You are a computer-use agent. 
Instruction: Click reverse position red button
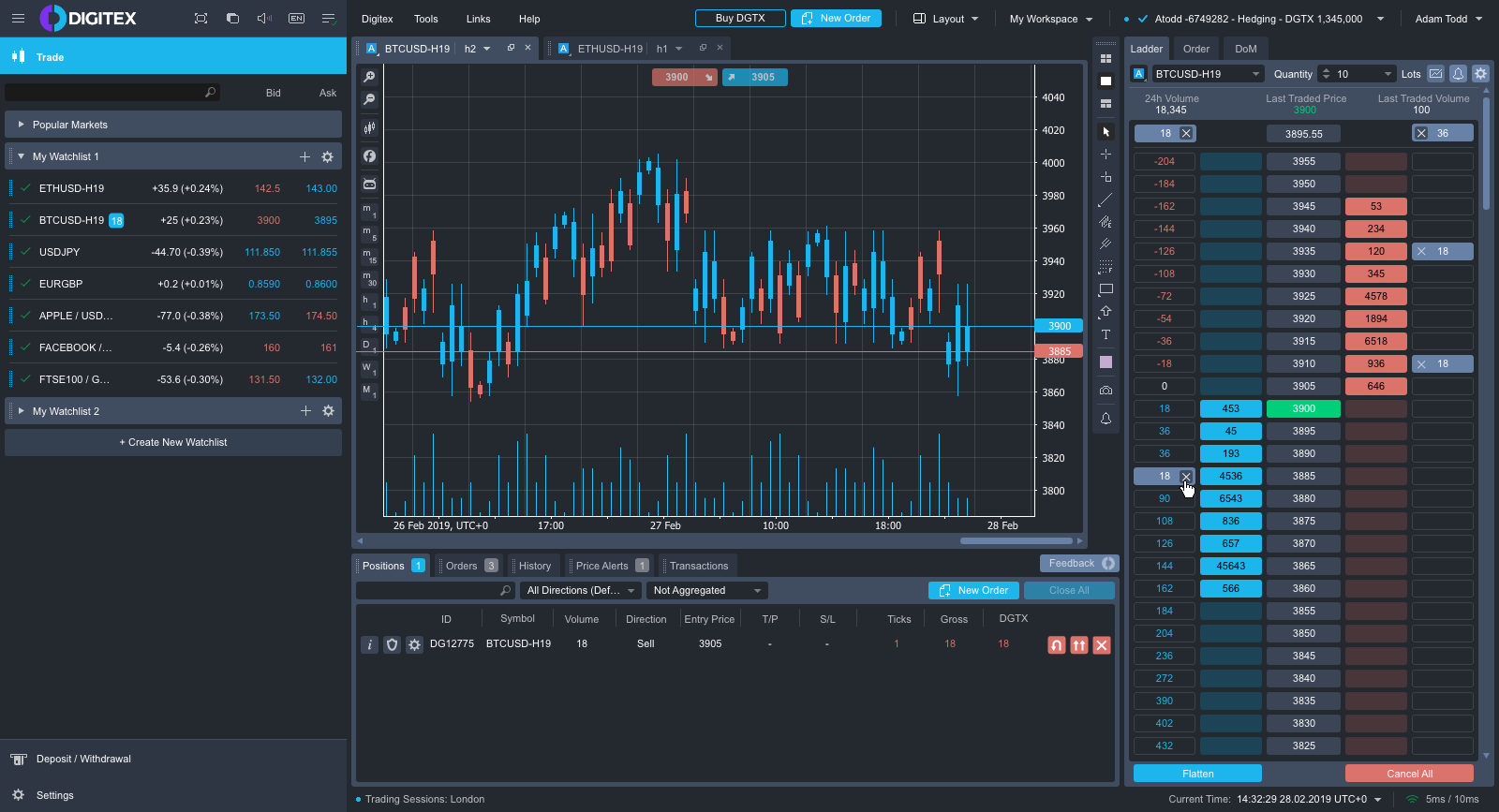(x=1057, y=644)
